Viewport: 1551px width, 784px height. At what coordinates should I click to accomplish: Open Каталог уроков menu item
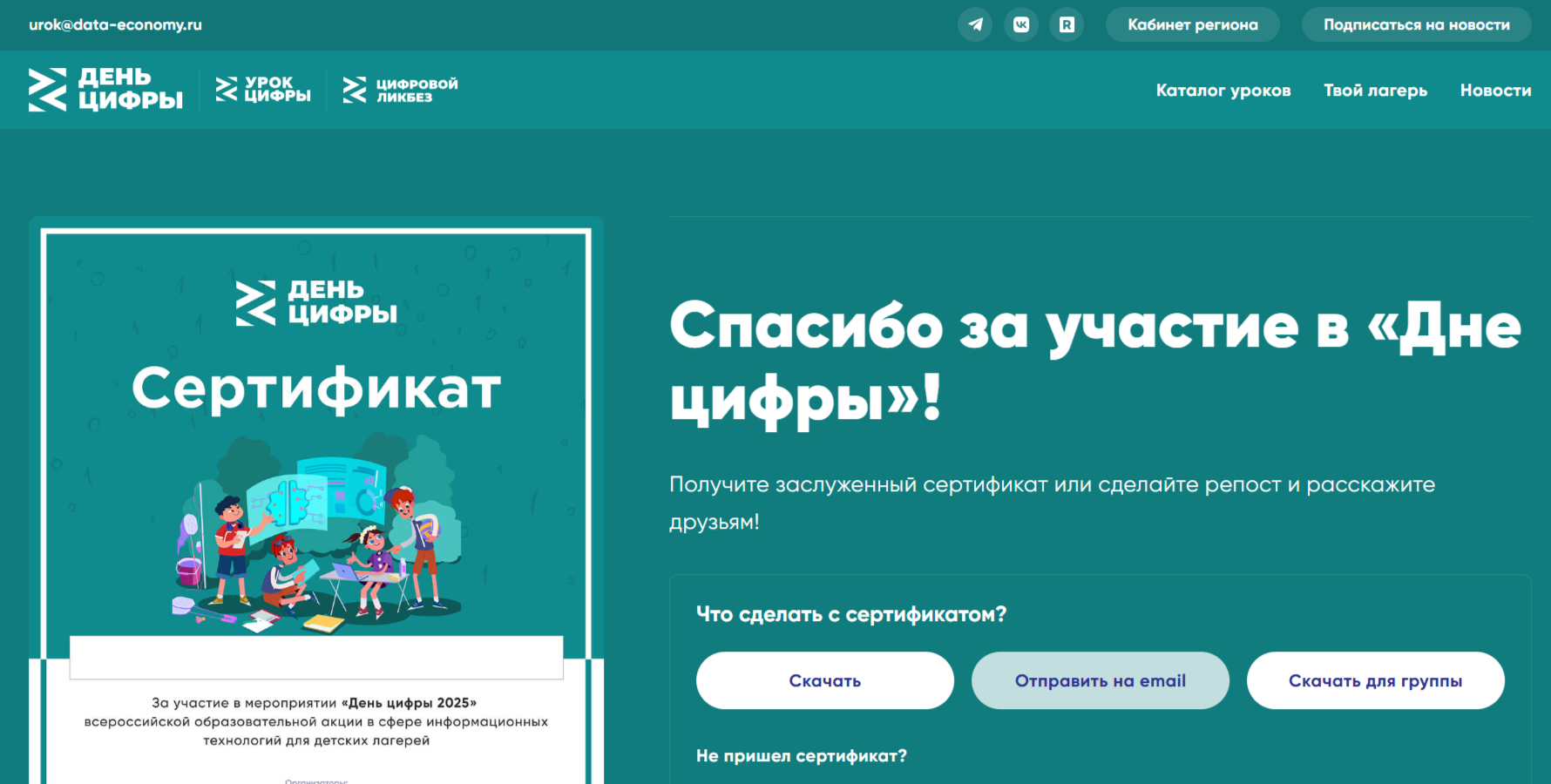pyautogui.click(x=1223, y=90)
